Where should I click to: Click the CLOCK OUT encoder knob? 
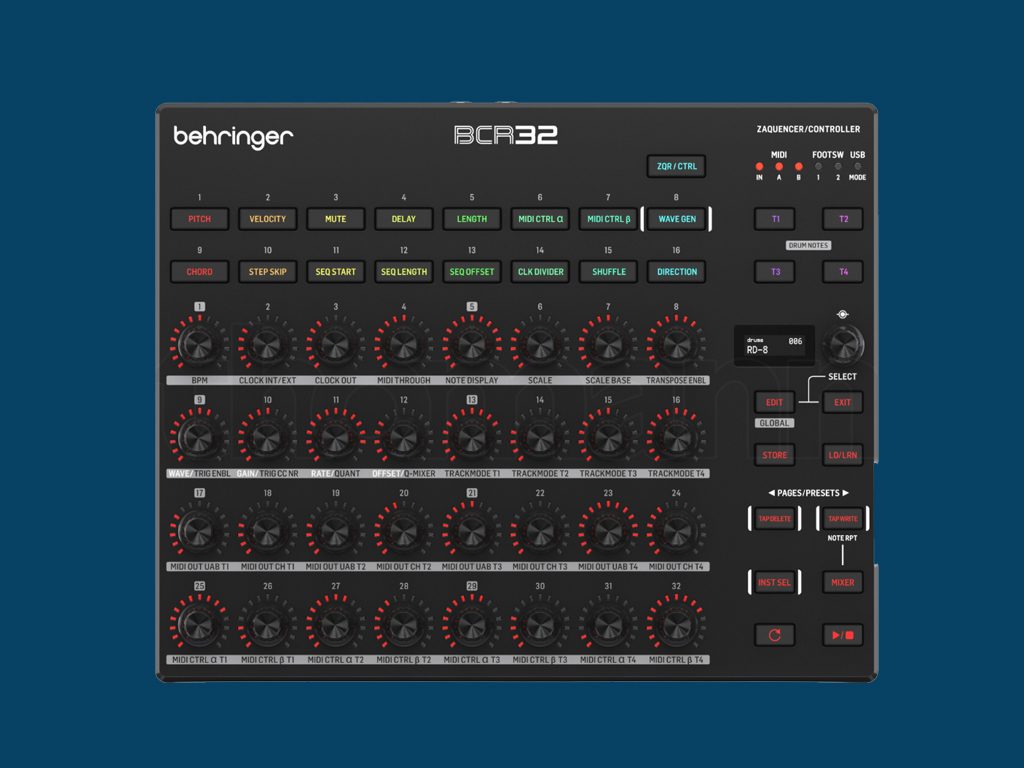(x=334, y=344)
